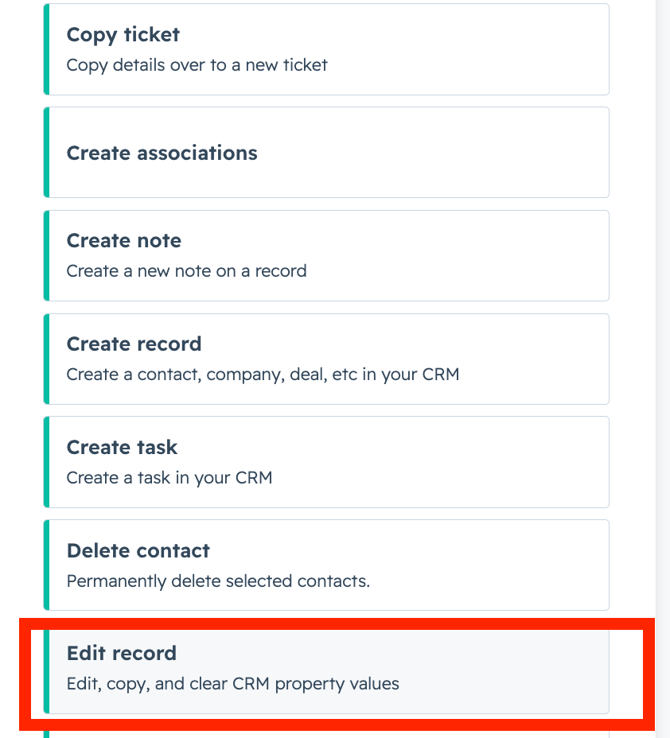The height and width of the screenshot is (738, 670).
Task: Click green accent bar on Edit record card
Action: click(x=46, y=667)
